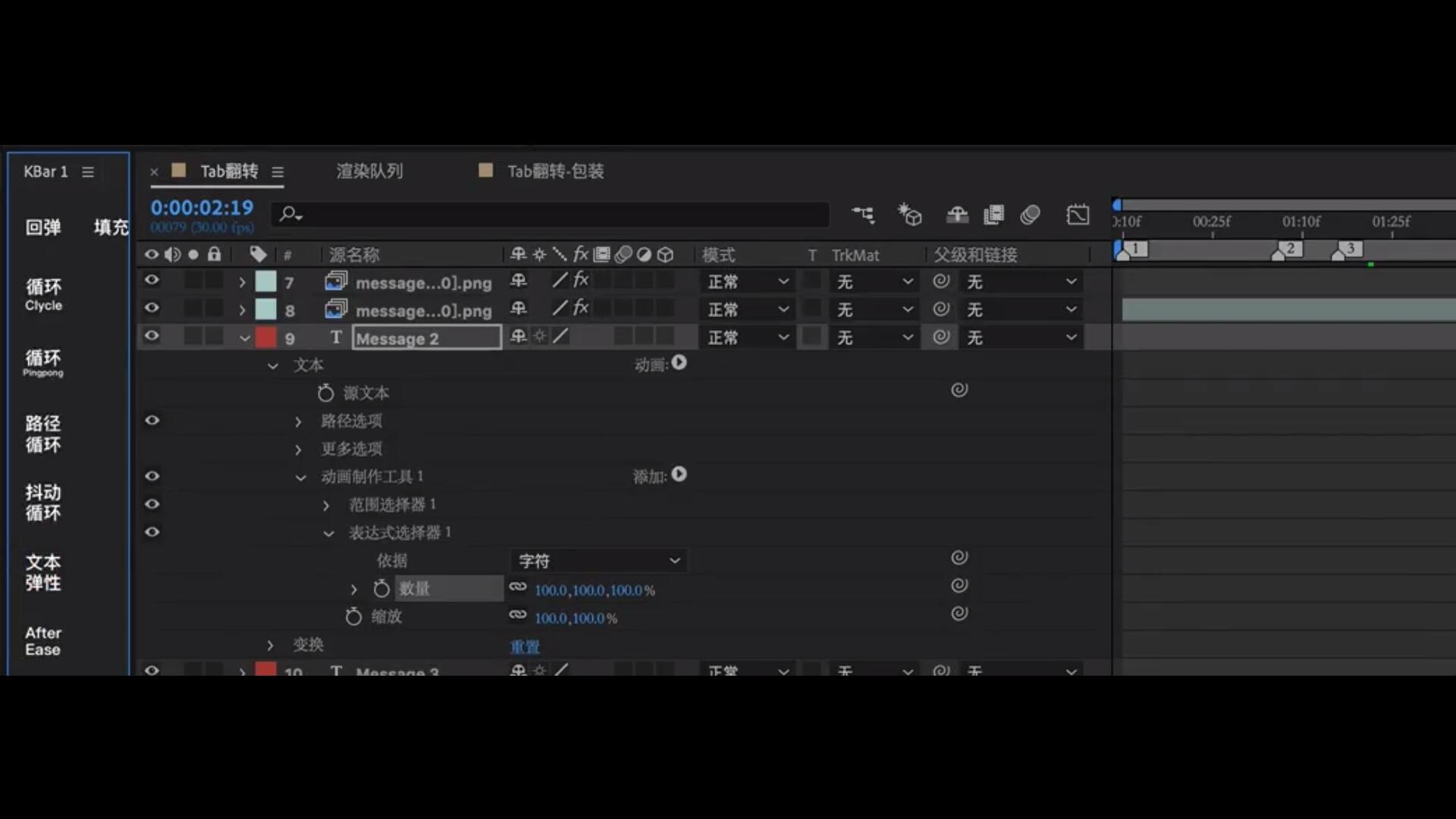Click expression pick whip on 依据 row
This screenshot has height=819, width=1456.
959,557
